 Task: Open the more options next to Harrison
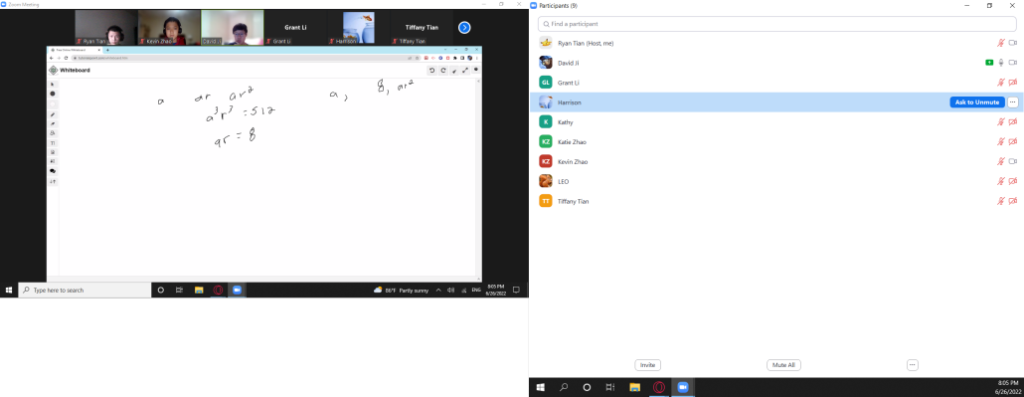pos(1012,103)
